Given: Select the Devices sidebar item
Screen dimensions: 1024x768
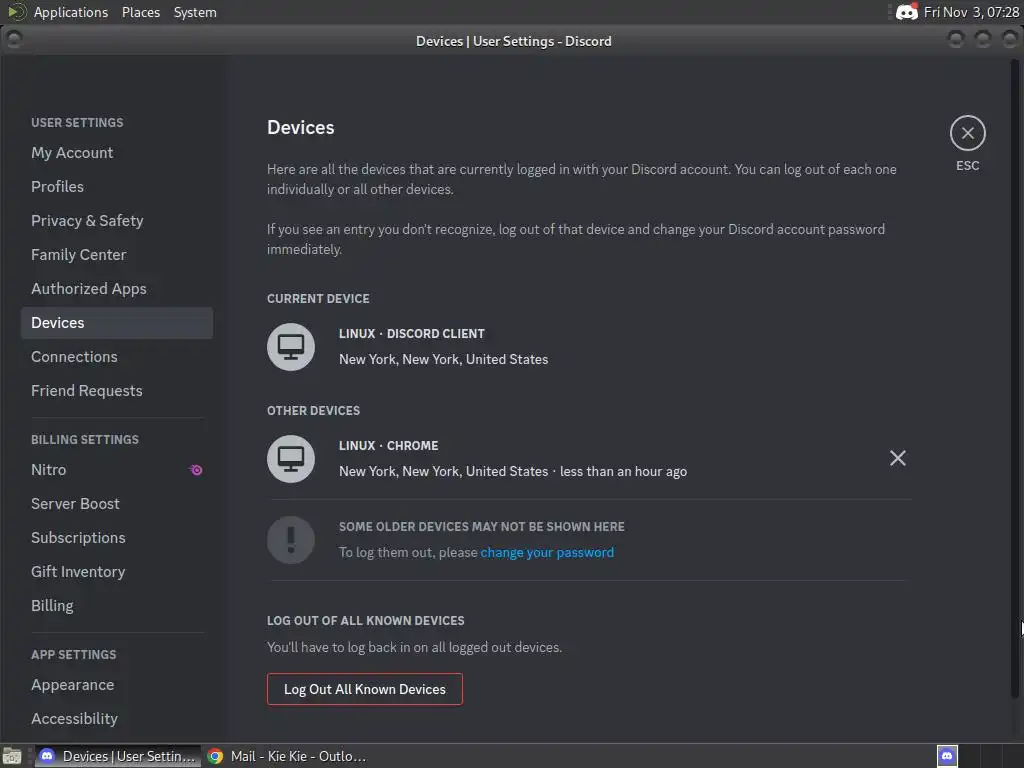Looking at the screenshot, I should click(117, 323).
